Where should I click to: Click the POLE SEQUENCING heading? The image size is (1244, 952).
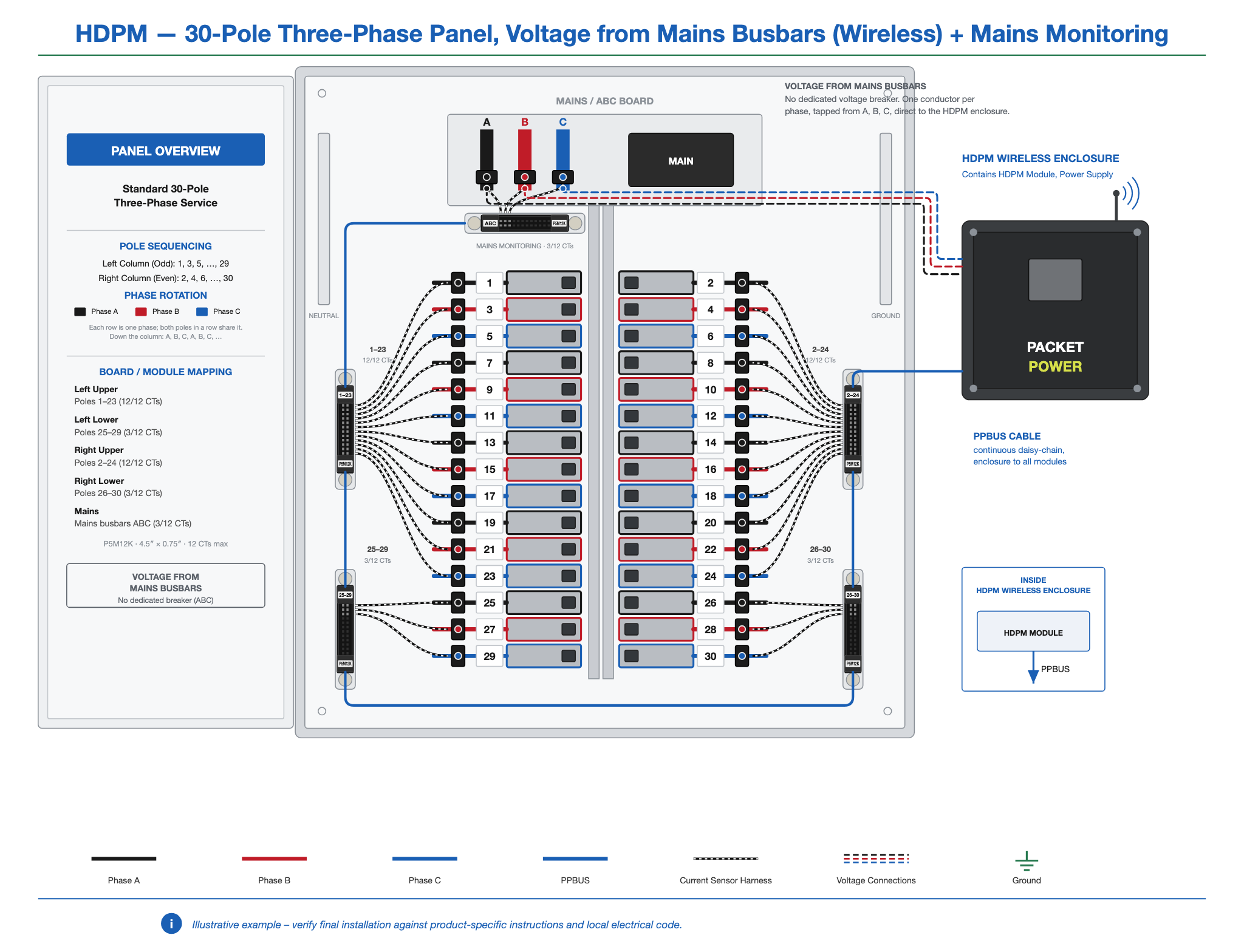165,246
